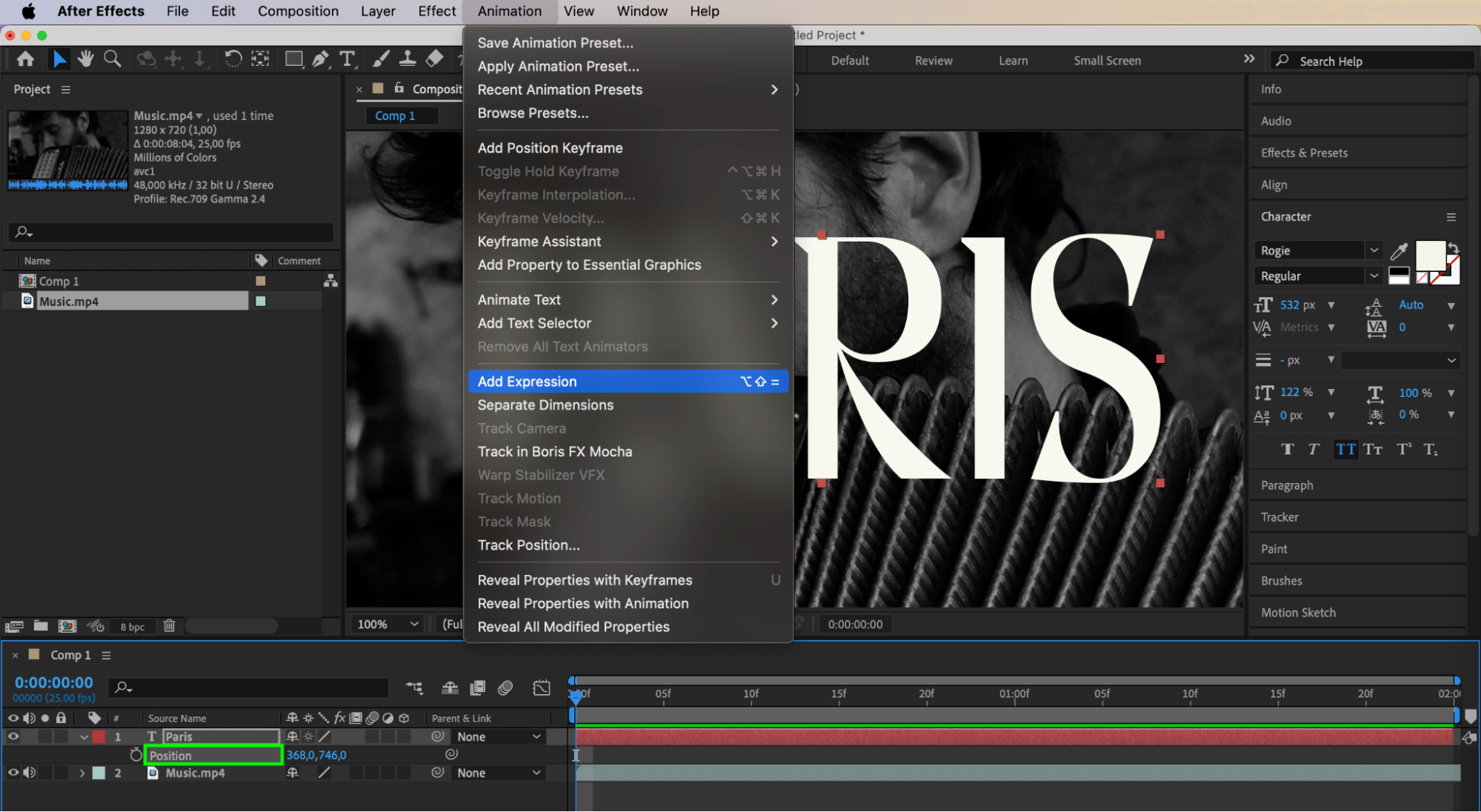The height and width of the screenshot is (812, 1481).
Task: Toggle All Caps text style button
Action: (x=1345, y=450)
